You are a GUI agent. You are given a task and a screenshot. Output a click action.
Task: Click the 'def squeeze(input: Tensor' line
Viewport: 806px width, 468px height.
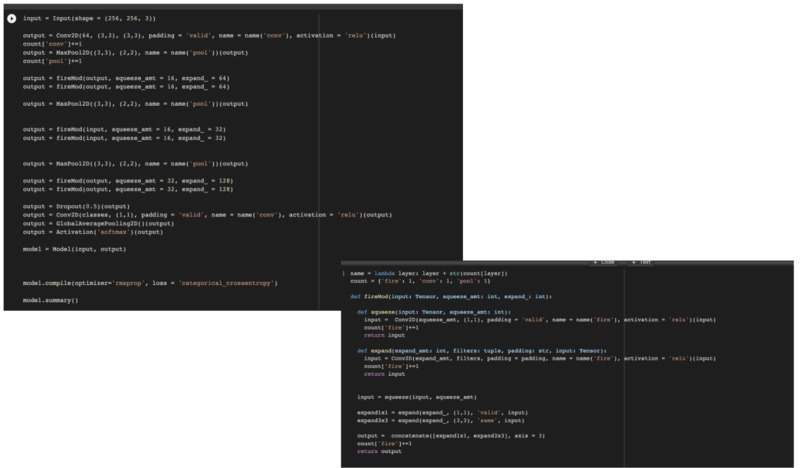point(434,312)
